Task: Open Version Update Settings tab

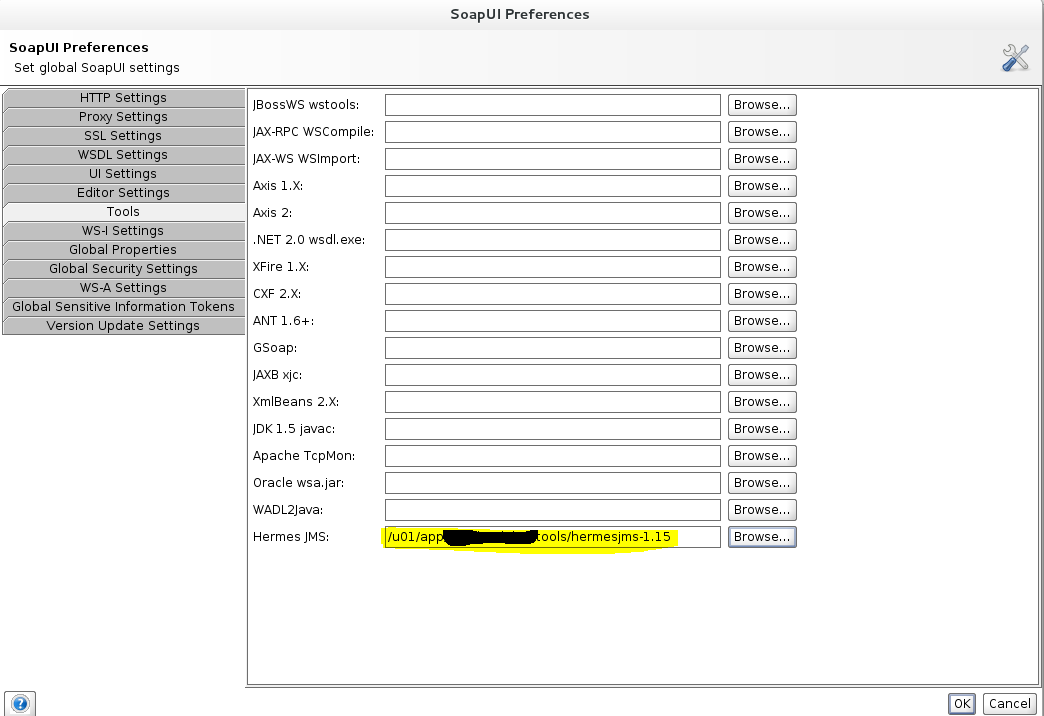Action: pyautogui.click(x=123, y=326)
